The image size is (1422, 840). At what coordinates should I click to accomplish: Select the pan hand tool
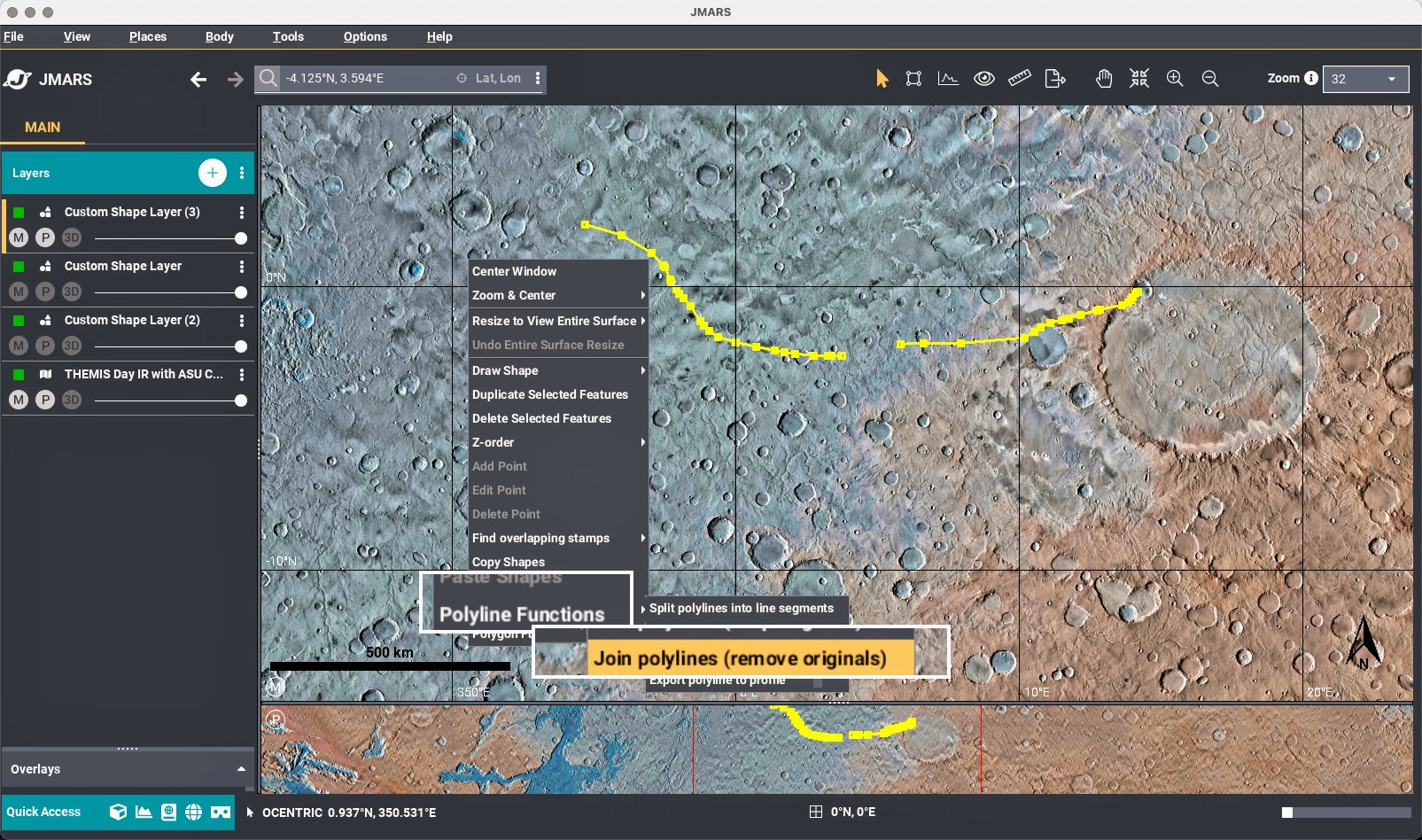point(1103,79)
